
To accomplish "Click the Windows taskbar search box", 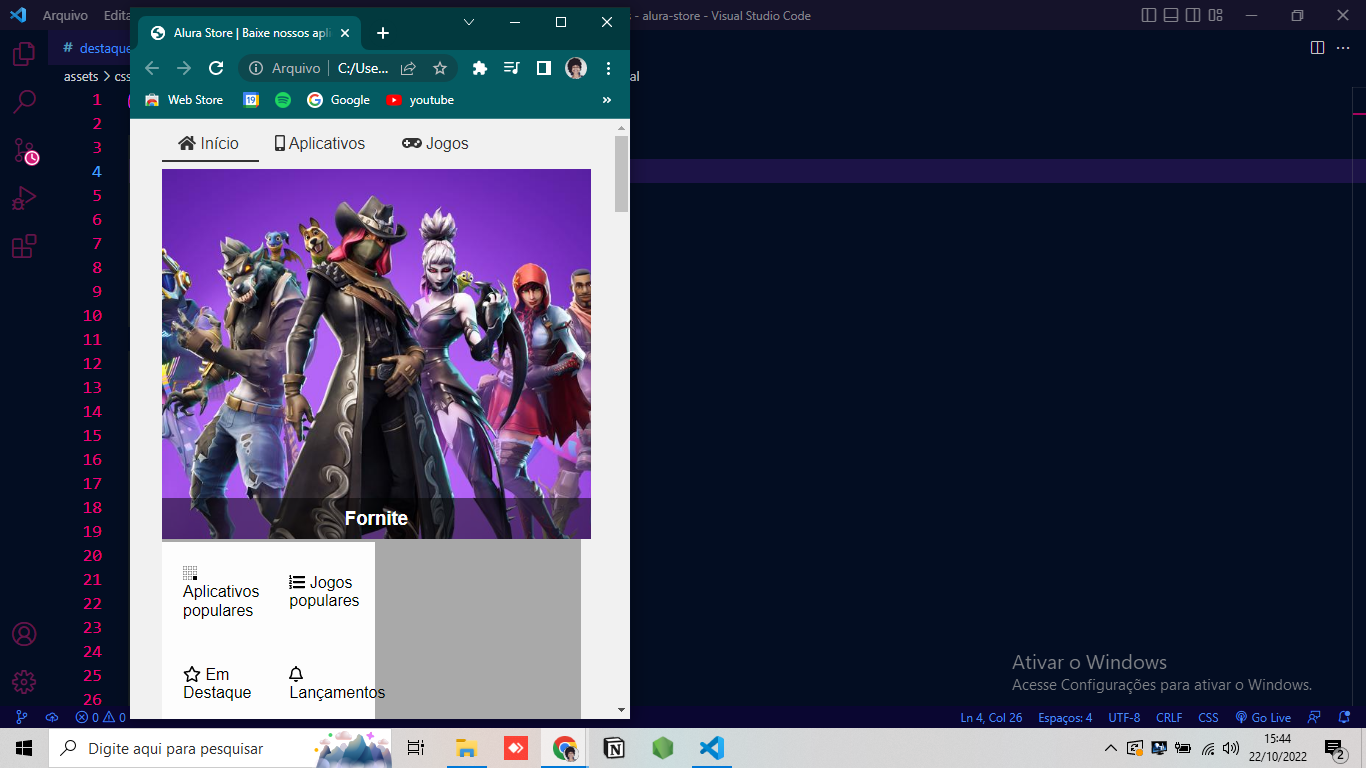I will (218, 748).
